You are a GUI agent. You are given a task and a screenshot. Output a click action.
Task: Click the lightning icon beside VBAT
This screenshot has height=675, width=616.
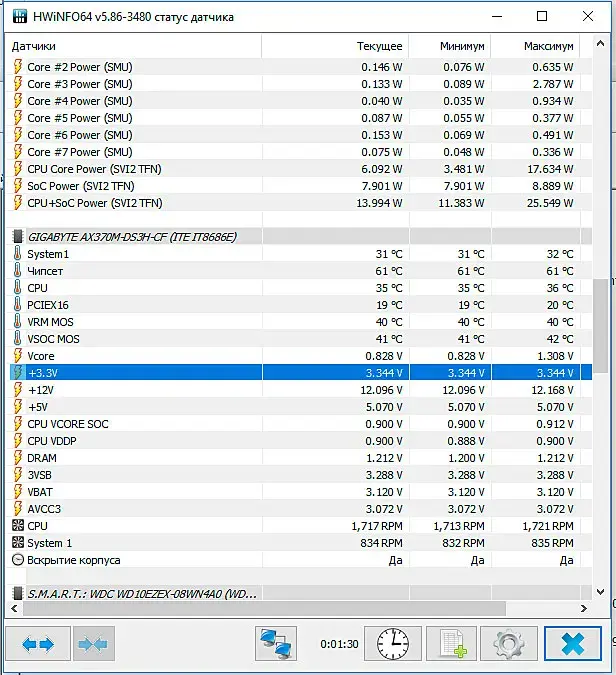pyautogui.click(x=18, y=492)
